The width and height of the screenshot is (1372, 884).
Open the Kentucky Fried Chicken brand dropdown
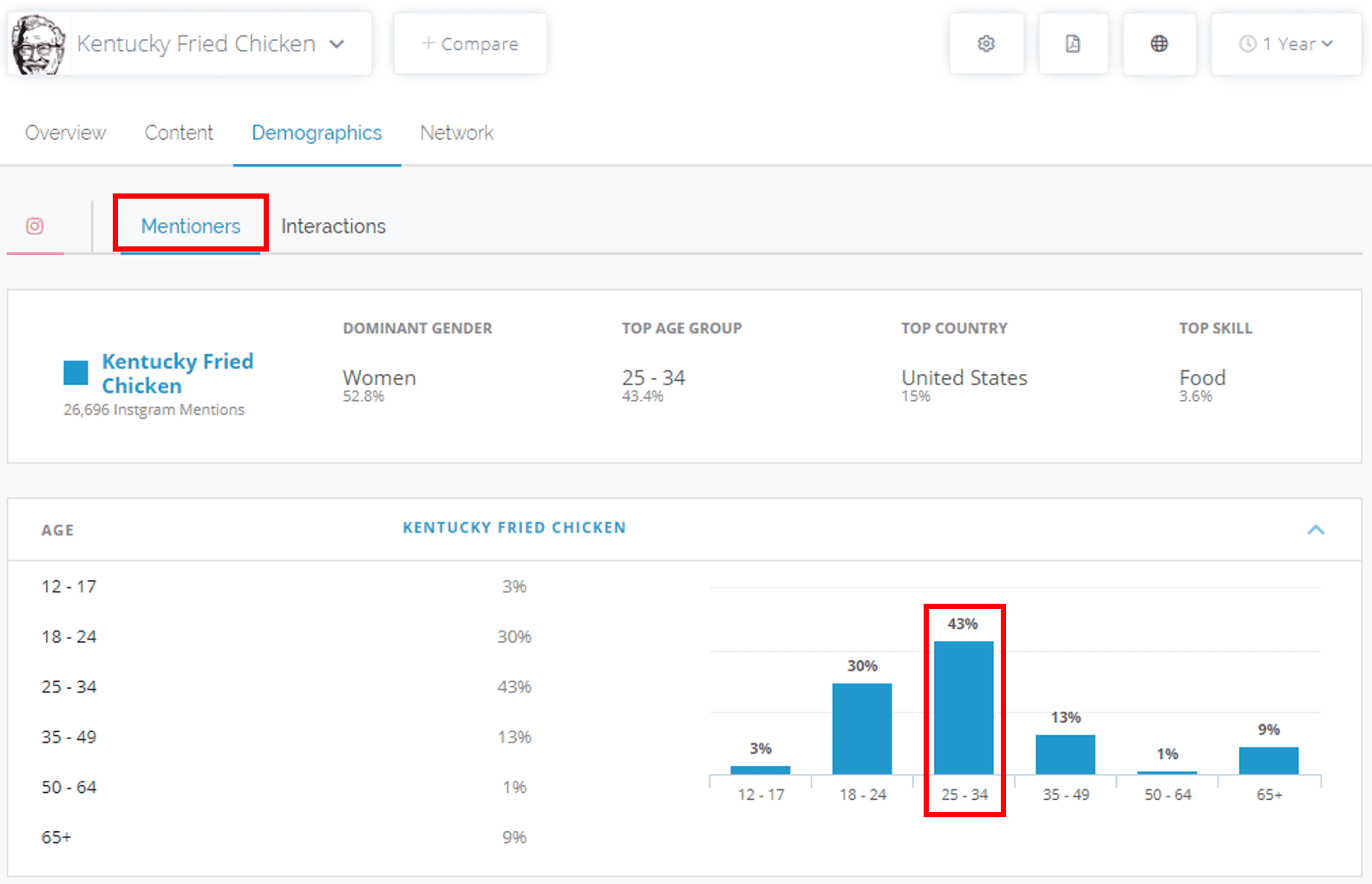coord(191,43)
